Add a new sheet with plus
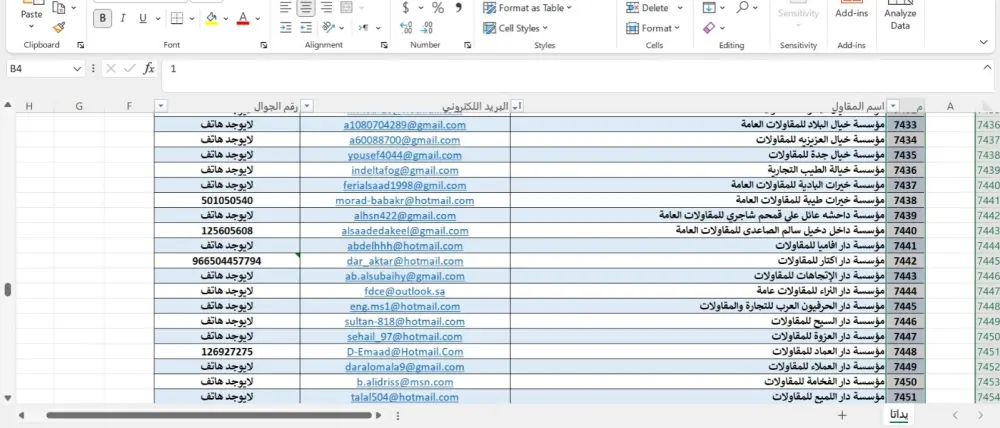1000x428 pixels. pyautogui.click(x=842, y=415)
